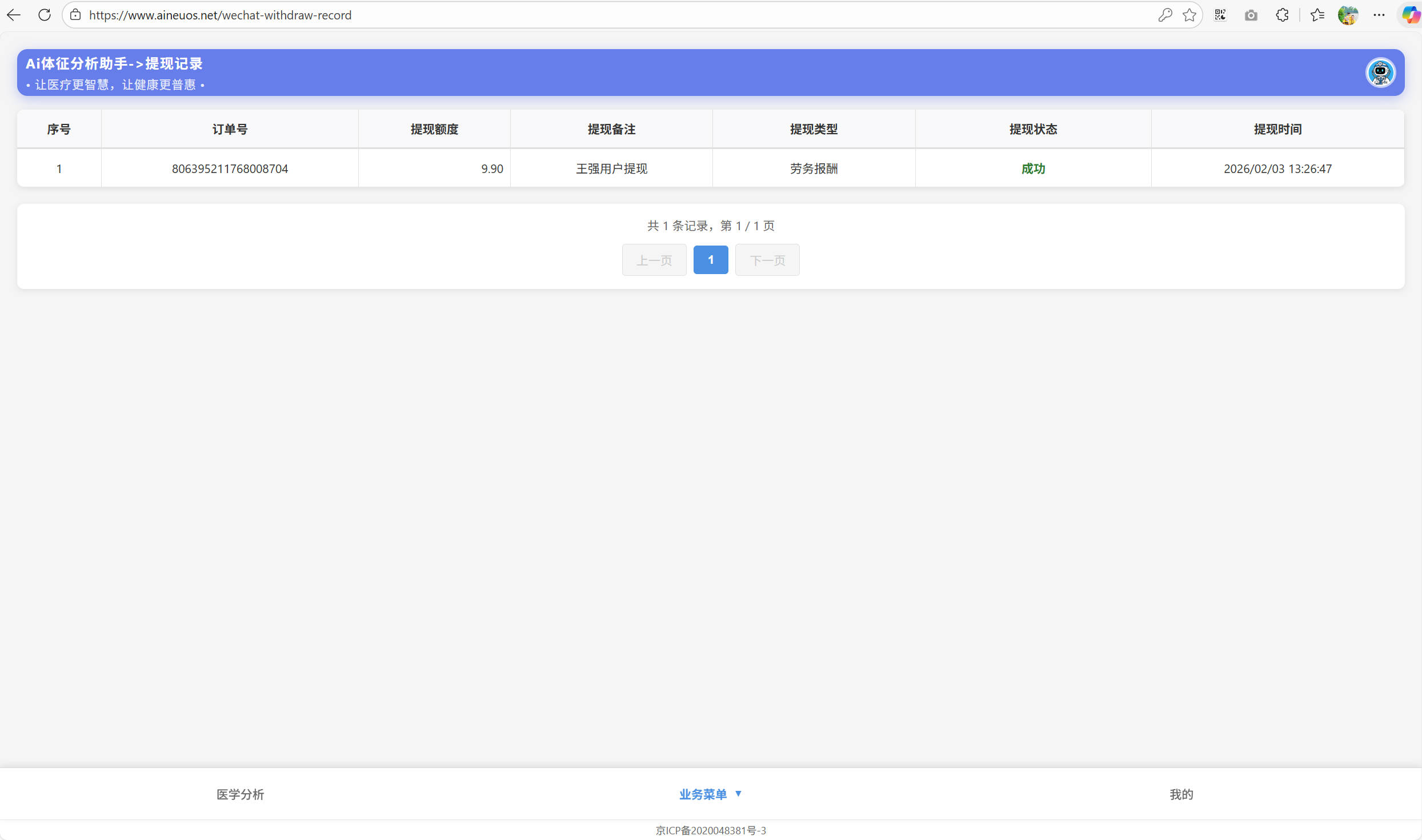Open the QR code generator icon
The image size is (1422, 840).
point(1220,15)
